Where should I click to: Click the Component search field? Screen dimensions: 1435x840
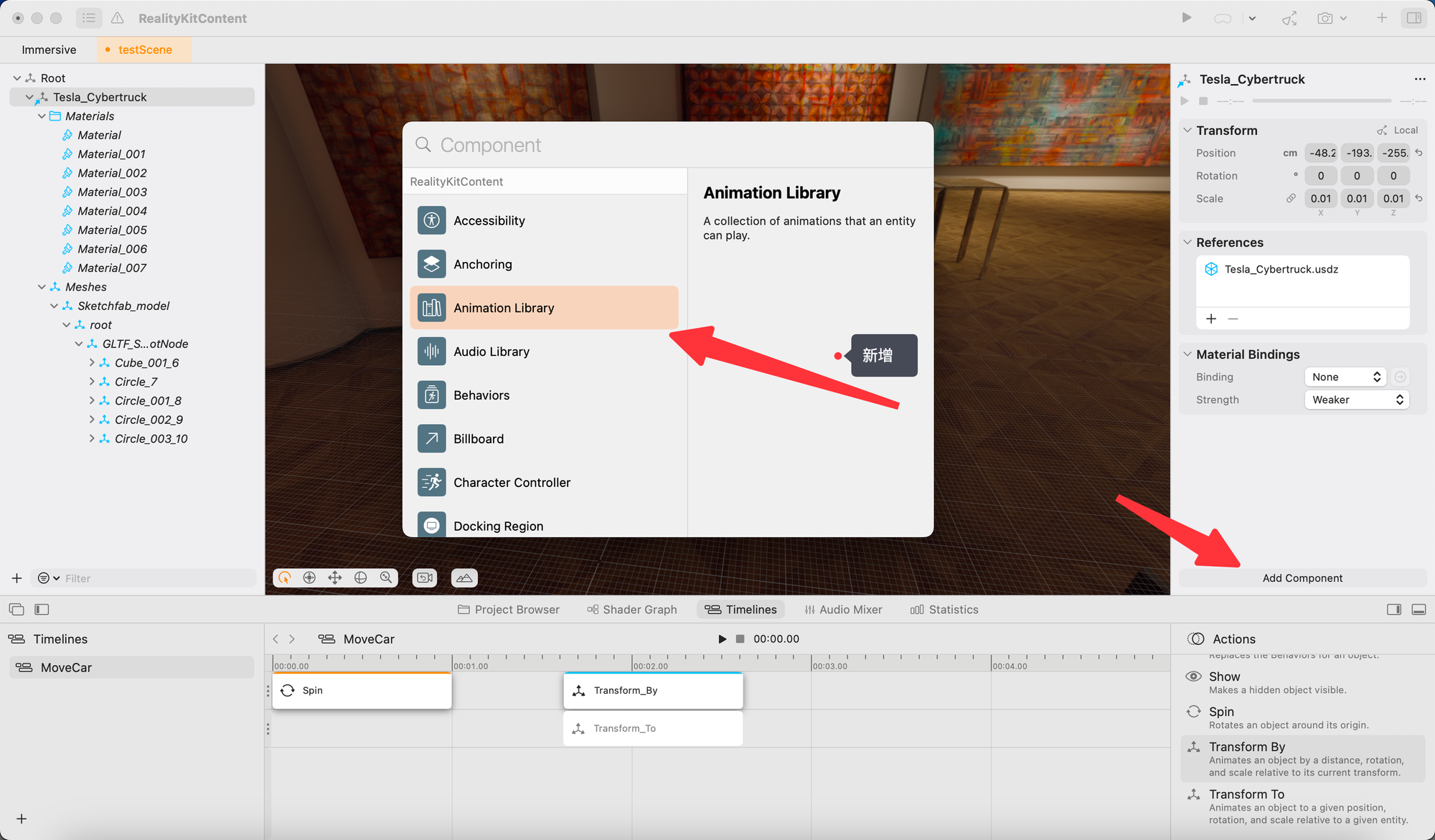[x=667, y=145]
